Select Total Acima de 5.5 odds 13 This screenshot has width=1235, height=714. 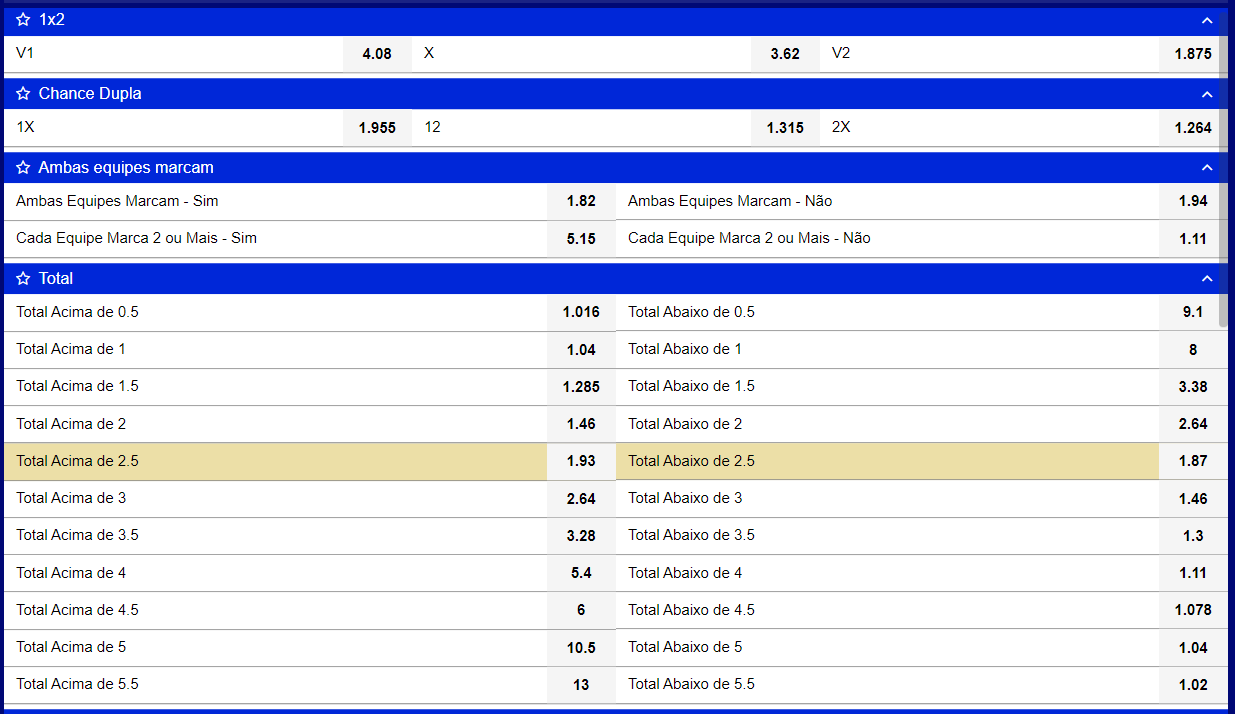pyautogui.click(x=581, y=685)
